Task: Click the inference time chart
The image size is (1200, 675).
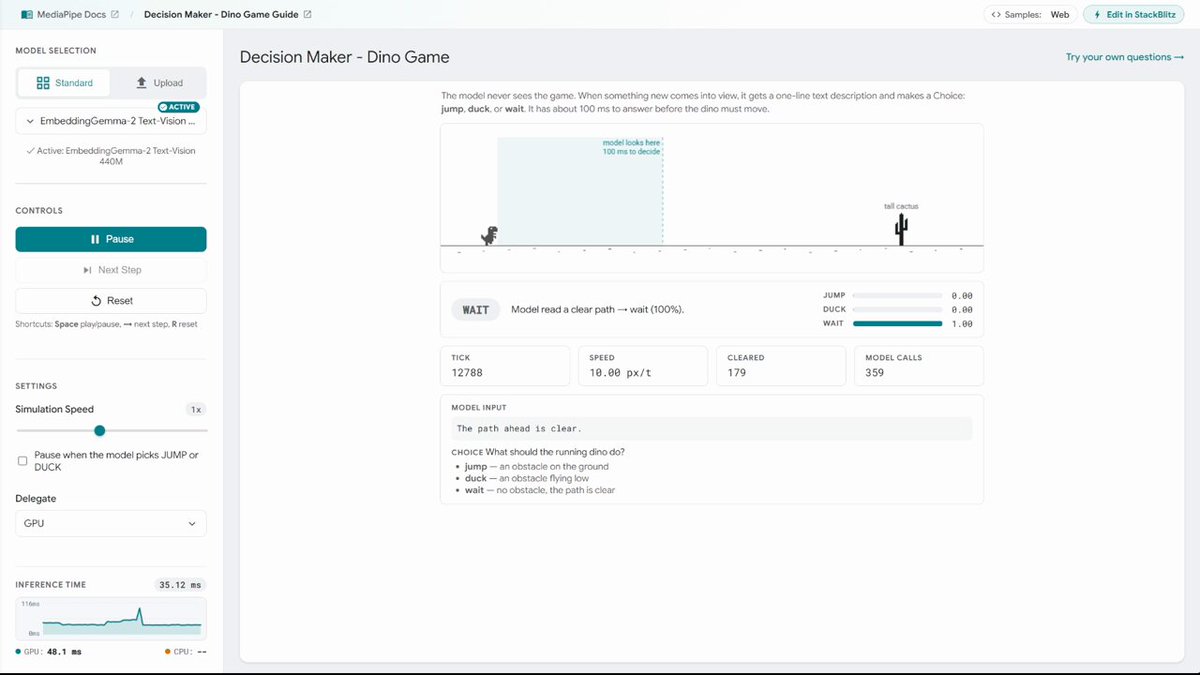Action: click(x=111, y=618)
